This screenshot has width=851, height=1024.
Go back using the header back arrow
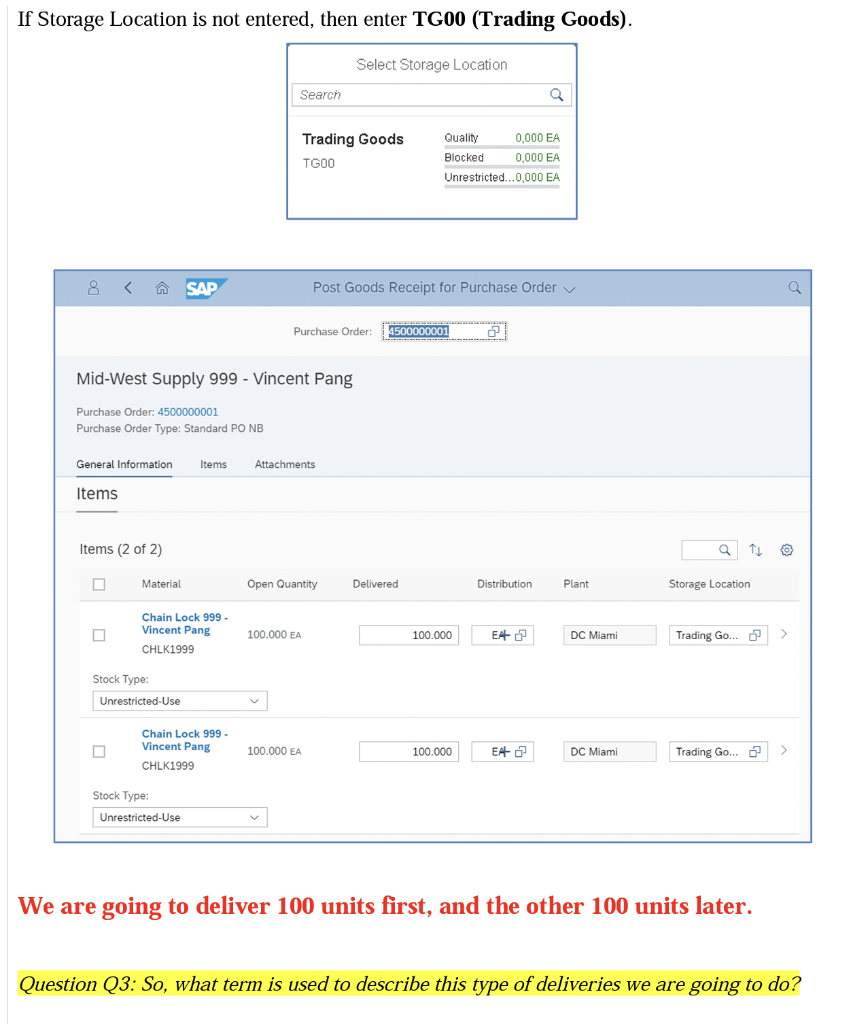(x=128, y=288)
